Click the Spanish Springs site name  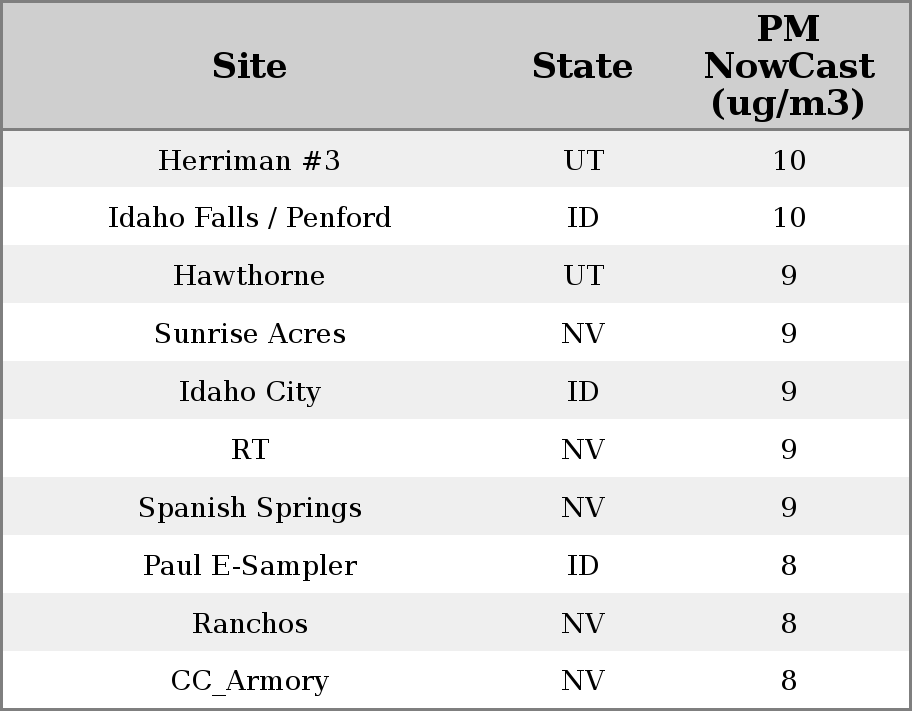pos(249,508)
